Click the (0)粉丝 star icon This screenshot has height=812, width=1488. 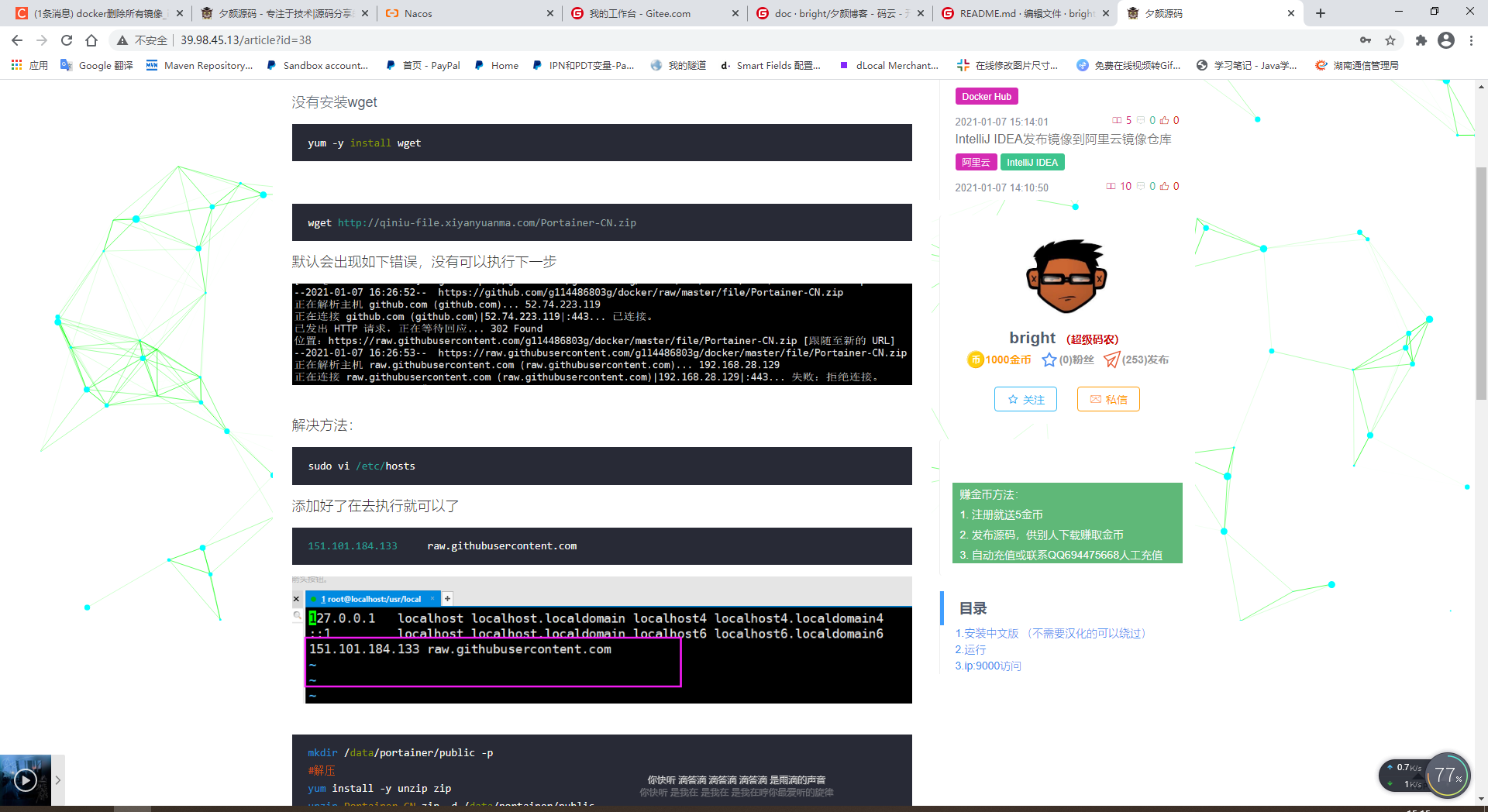coord(1049,360)
